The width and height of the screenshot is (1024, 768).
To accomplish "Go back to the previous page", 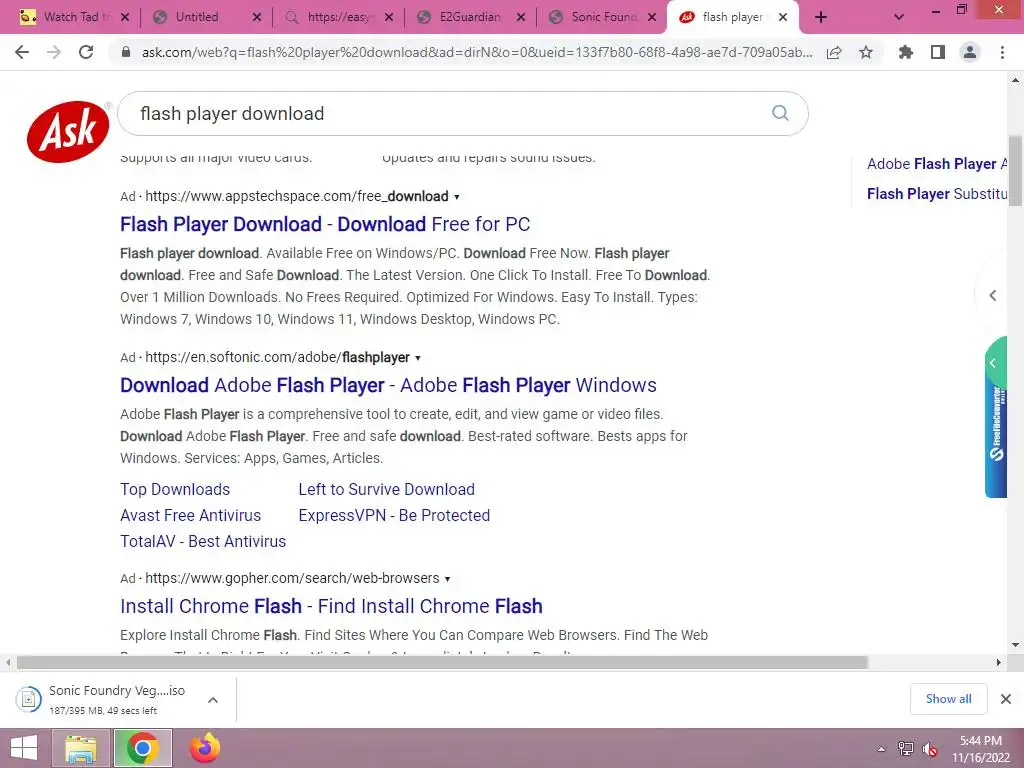I will (22, 52).
